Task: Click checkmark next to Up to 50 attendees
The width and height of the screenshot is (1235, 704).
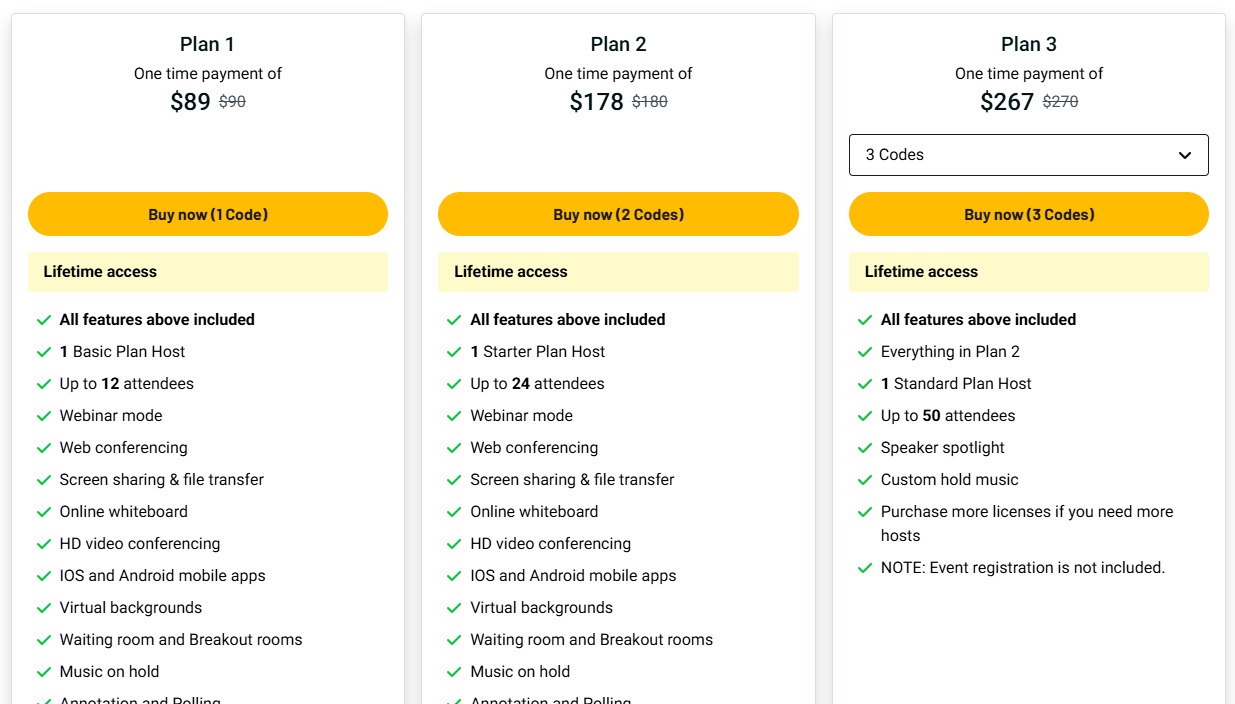Action: 865,416
